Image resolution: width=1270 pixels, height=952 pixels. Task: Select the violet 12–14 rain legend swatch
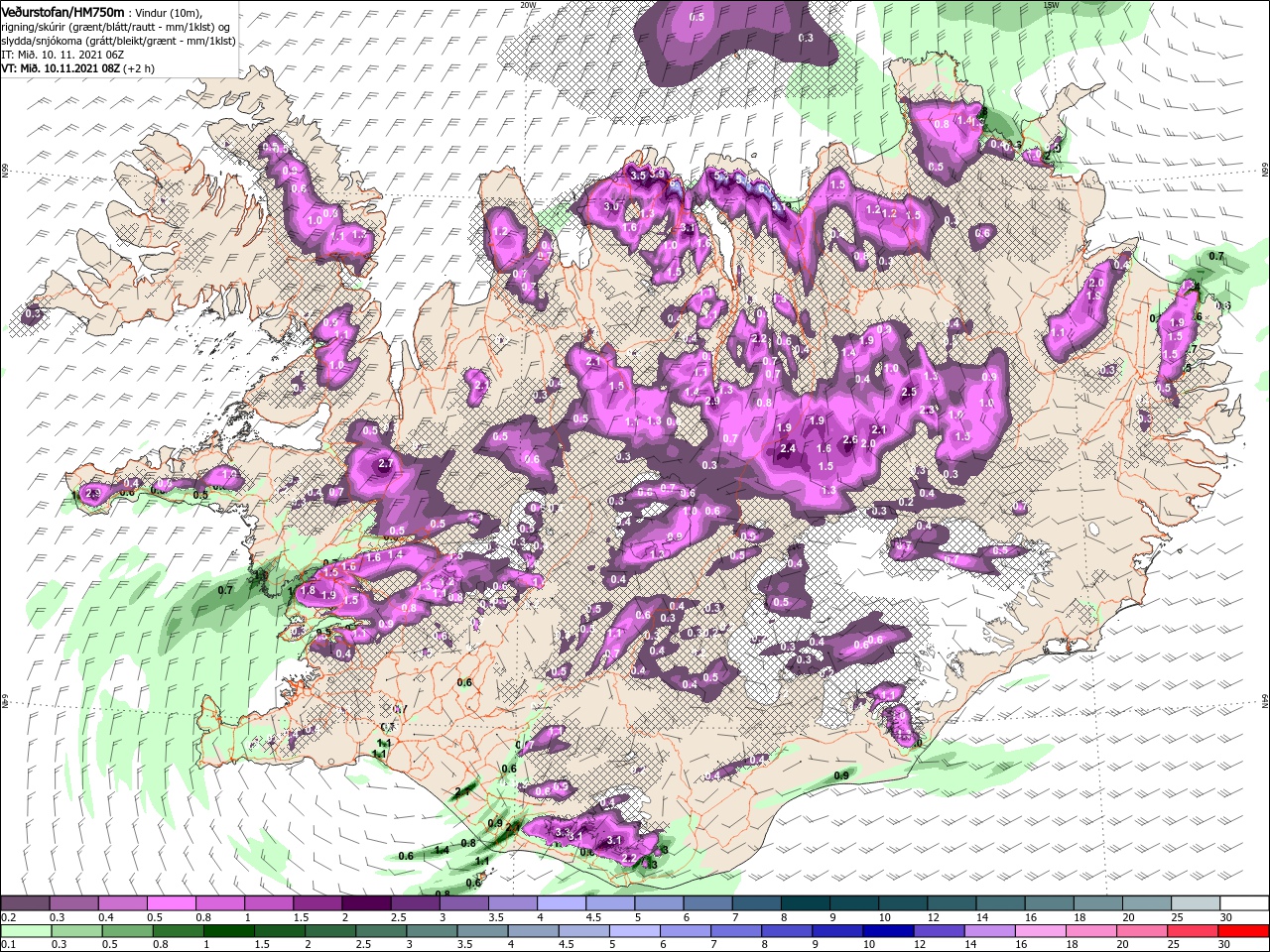coord(937,930)
